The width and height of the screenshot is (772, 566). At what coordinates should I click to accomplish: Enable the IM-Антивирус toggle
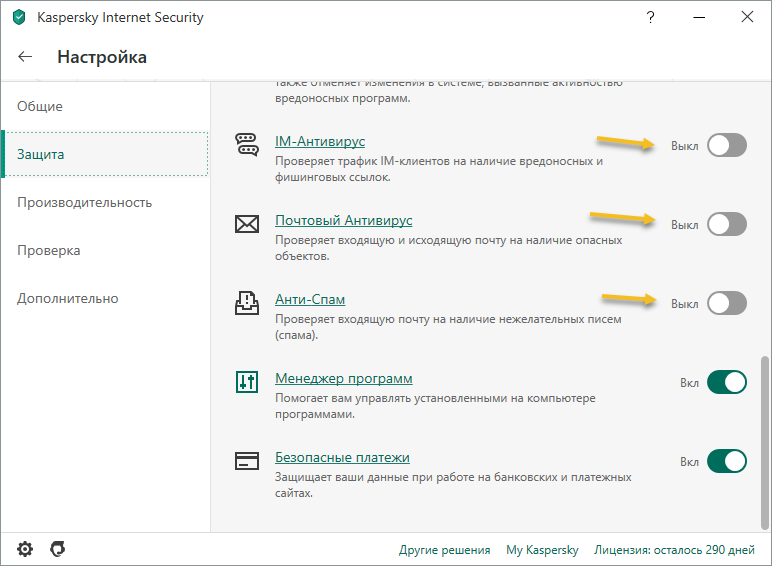click(x=726, y=145)
